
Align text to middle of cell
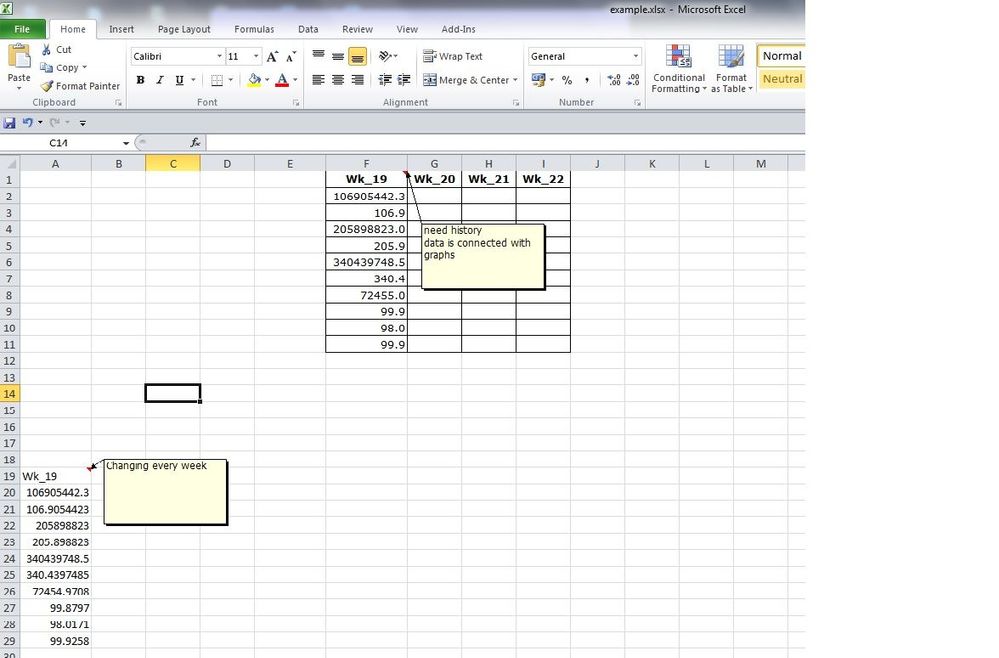pyautogui.click(x=338, y=56)
